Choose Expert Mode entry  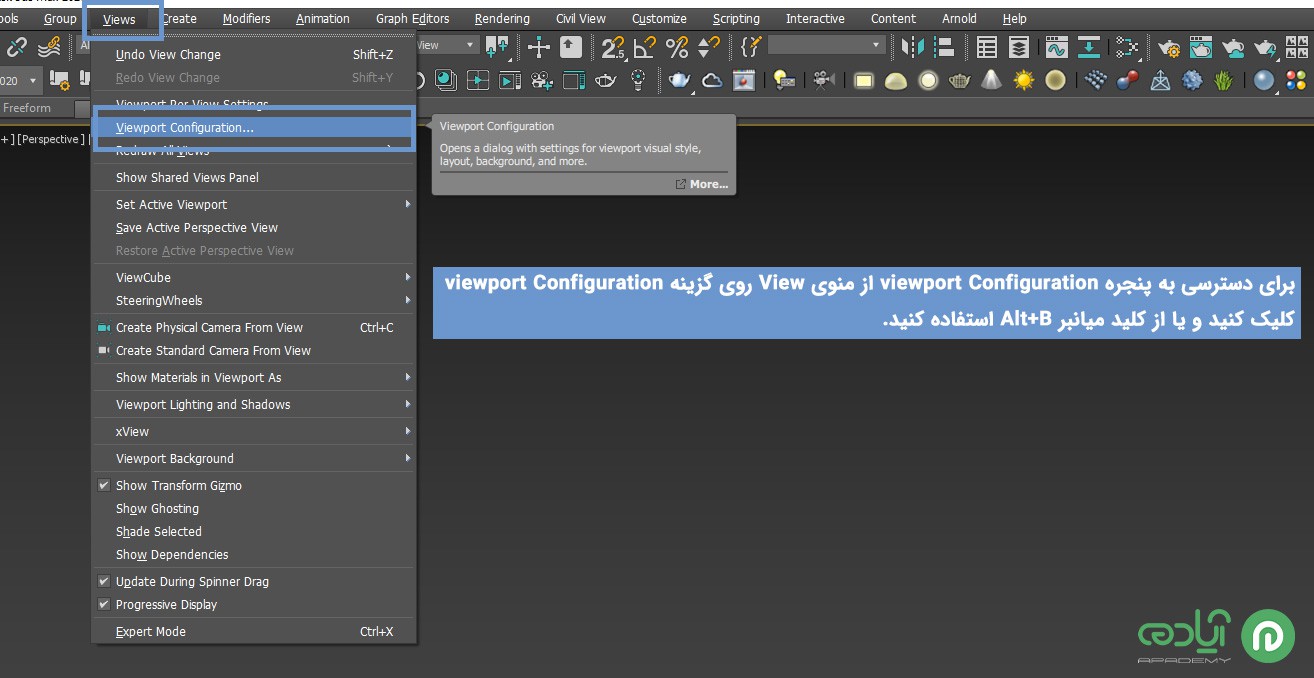(x=254, y=631)
